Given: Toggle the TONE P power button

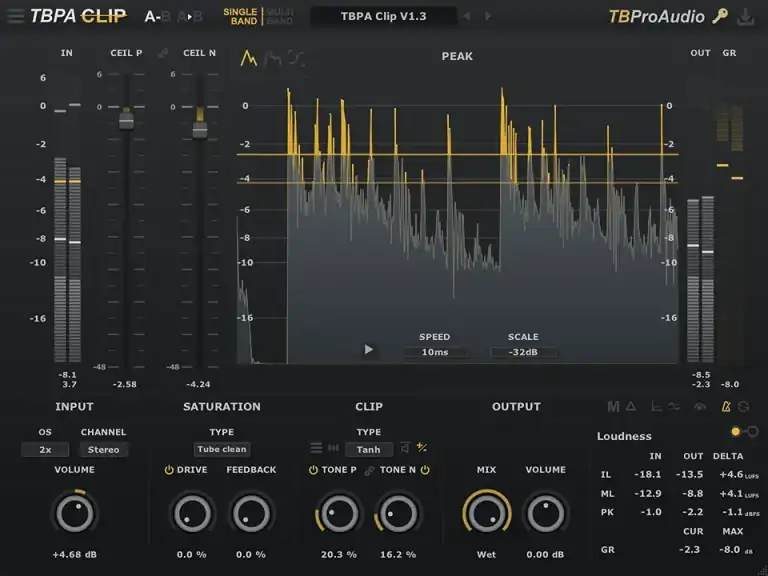Looking at the screenshot, I should tap(313, 470).
